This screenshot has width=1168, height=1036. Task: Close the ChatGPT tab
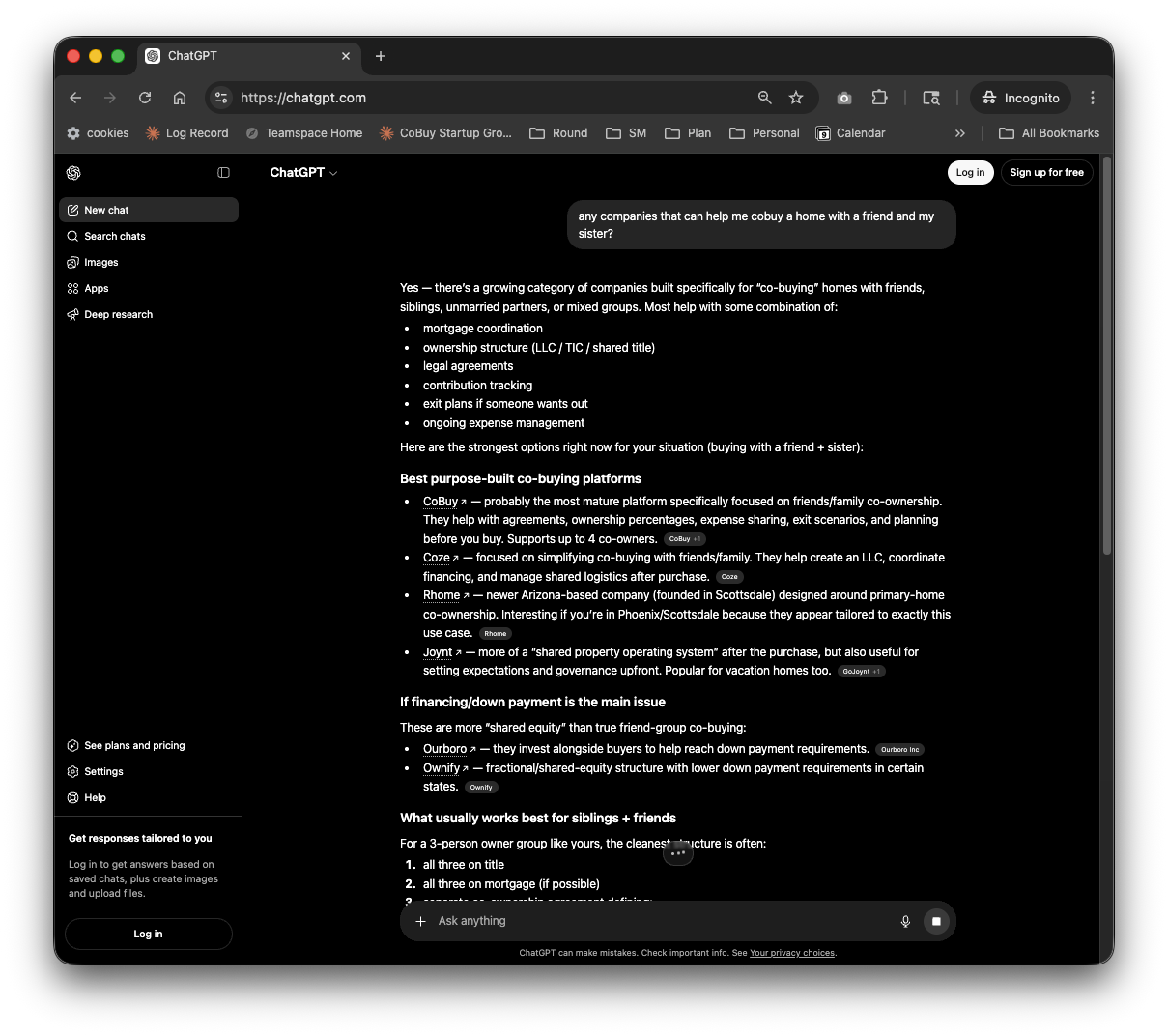(x=346, y=56)
